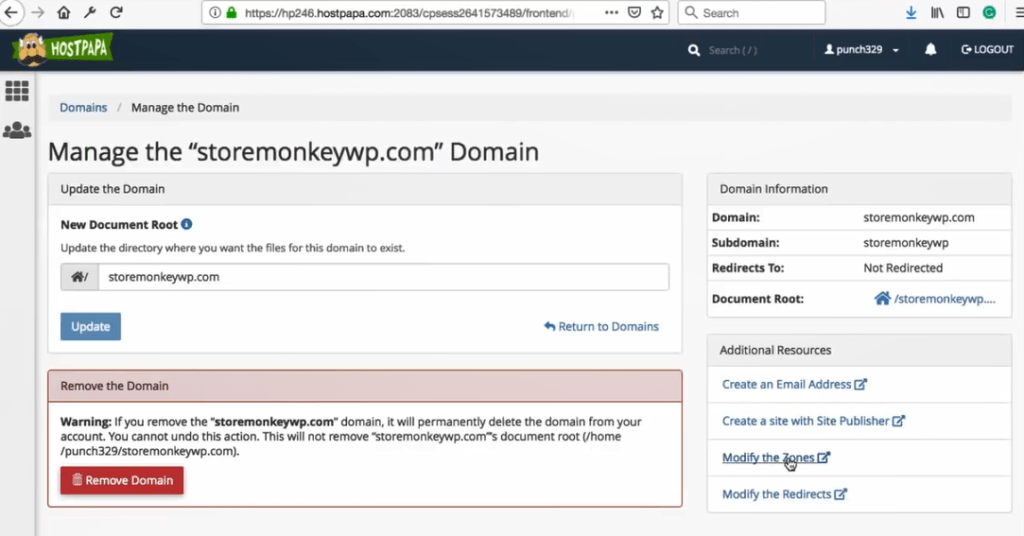View site info via the circled i icon
Viewport: 1024px width, 536px height.
coord(215,12)
